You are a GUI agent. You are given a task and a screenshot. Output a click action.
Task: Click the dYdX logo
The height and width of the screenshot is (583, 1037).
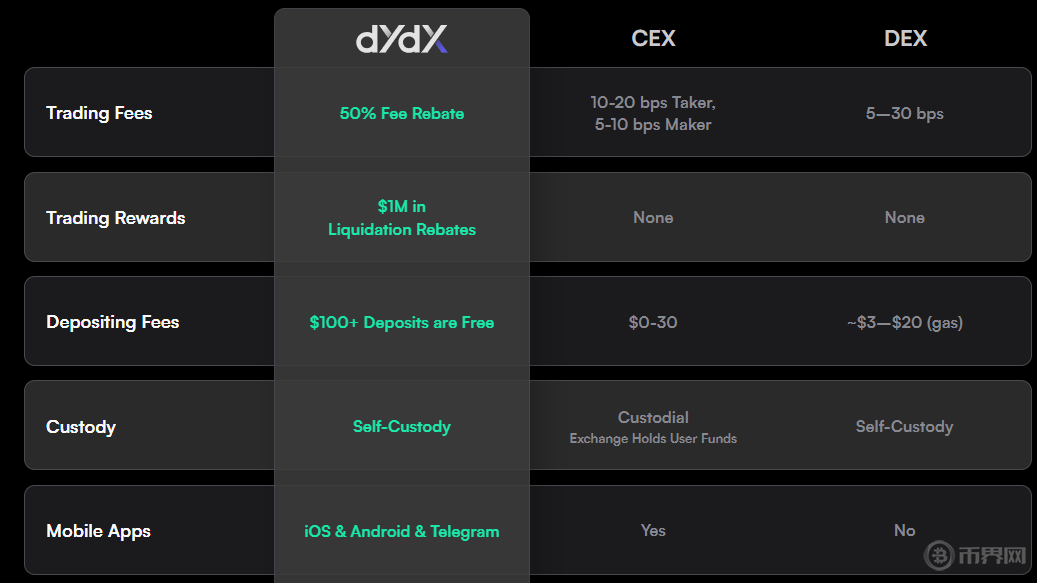point(401,39)
